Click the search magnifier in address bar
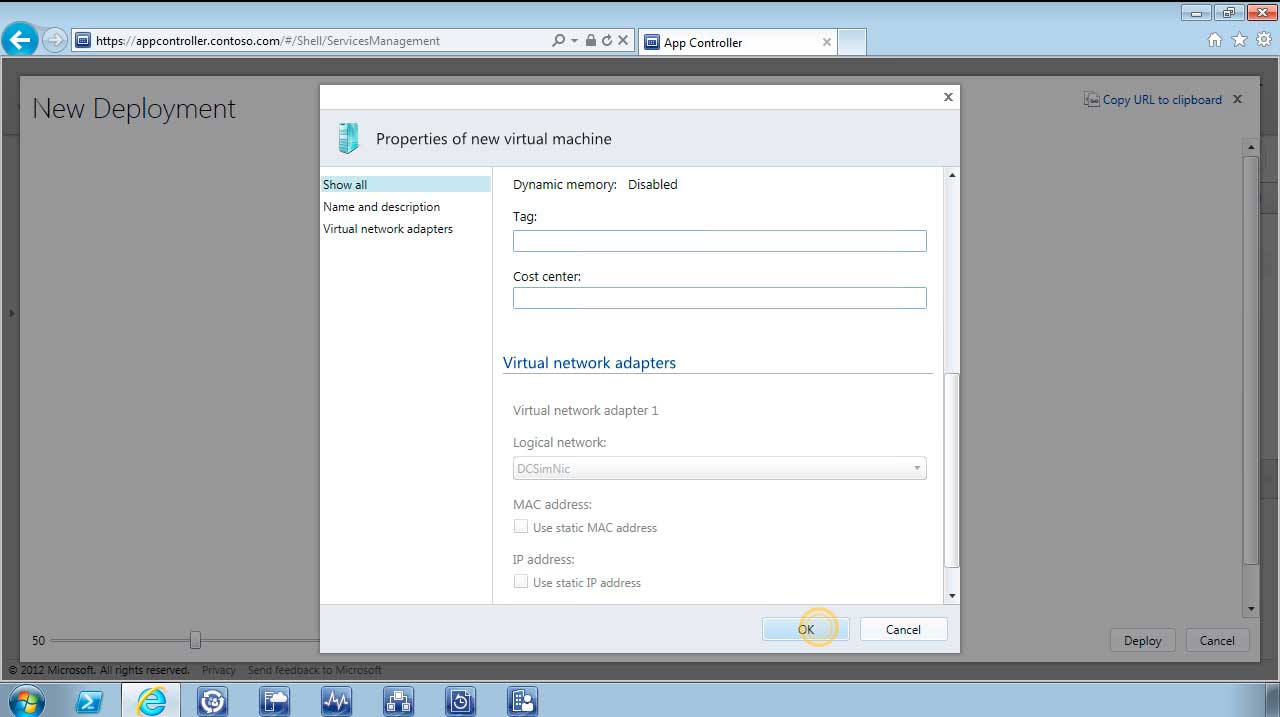Screen dimensions: 1280x717 [558, 41]
